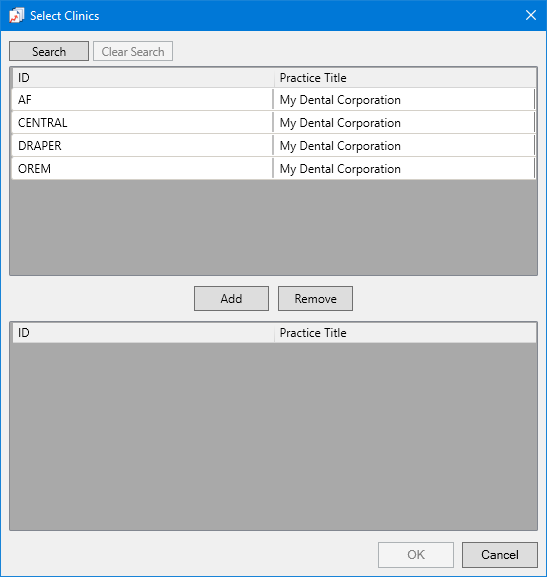Select the CENTRAL clinic row

pos(274,123)
